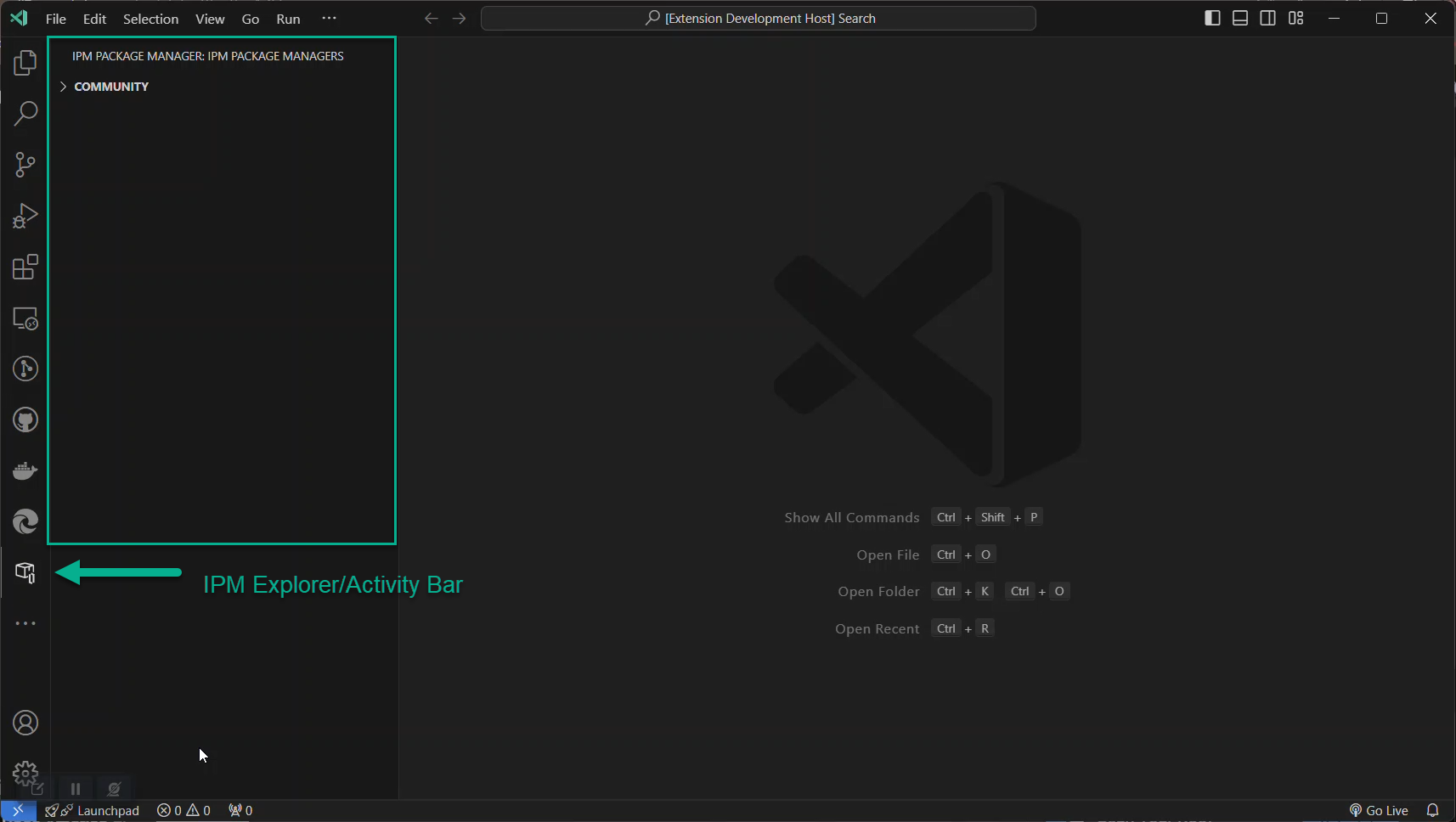Toggle the bottom panel visibility

pyautogui.click(x=1240, y=19)
